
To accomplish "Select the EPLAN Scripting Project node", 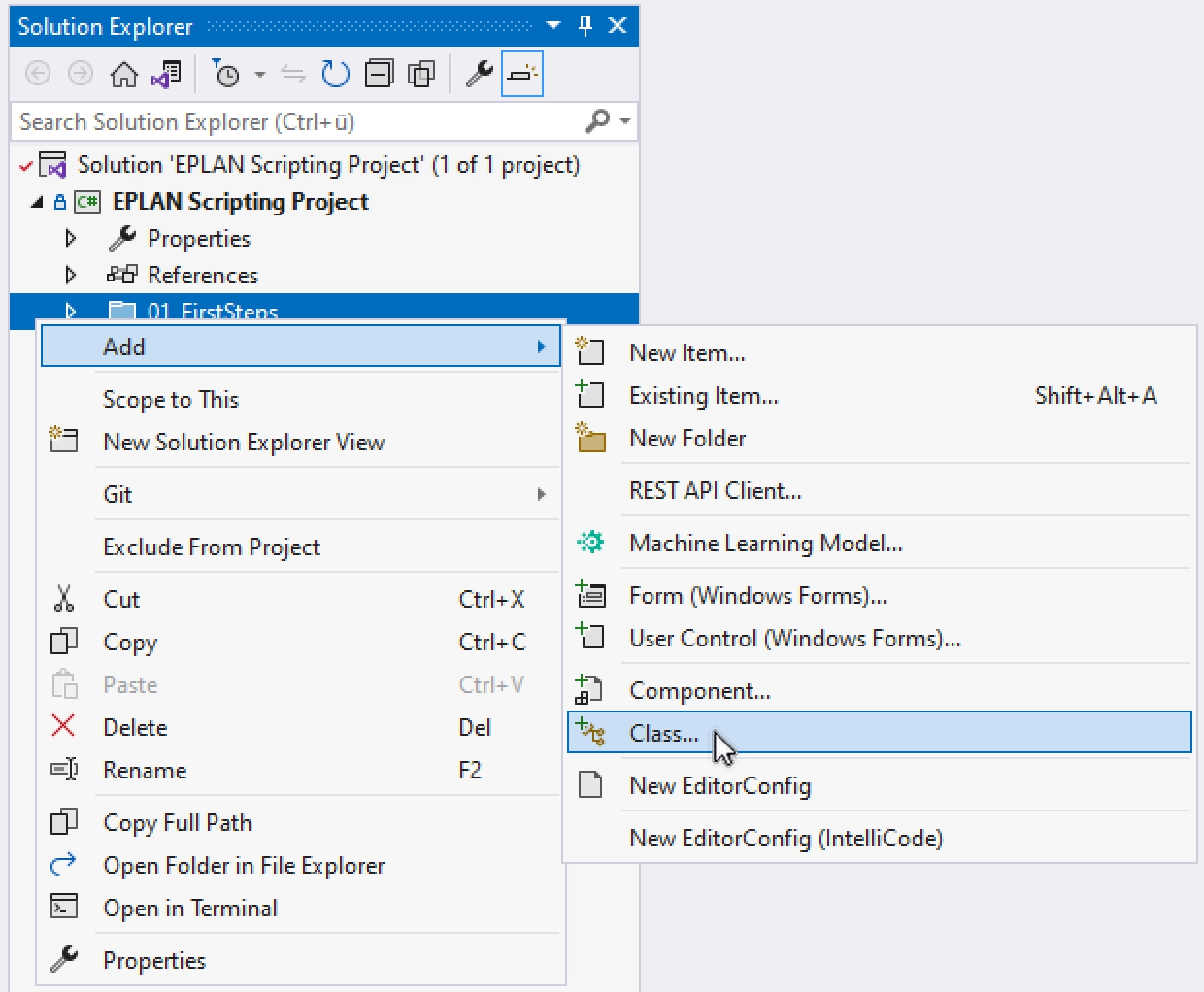I will tap(241, 202).
